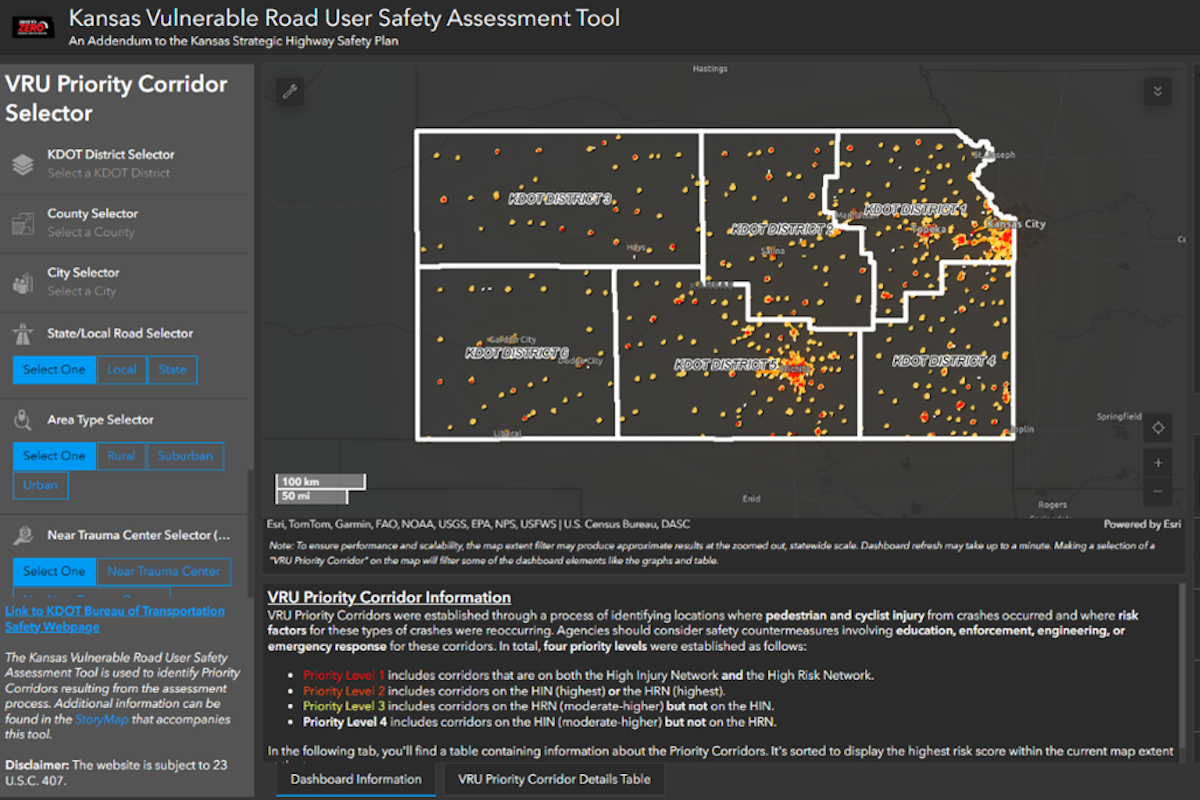The width and height of the screenshot is (1200, 800).
Task: Click the City Selector buildings icon
Action: click(23, 283)
